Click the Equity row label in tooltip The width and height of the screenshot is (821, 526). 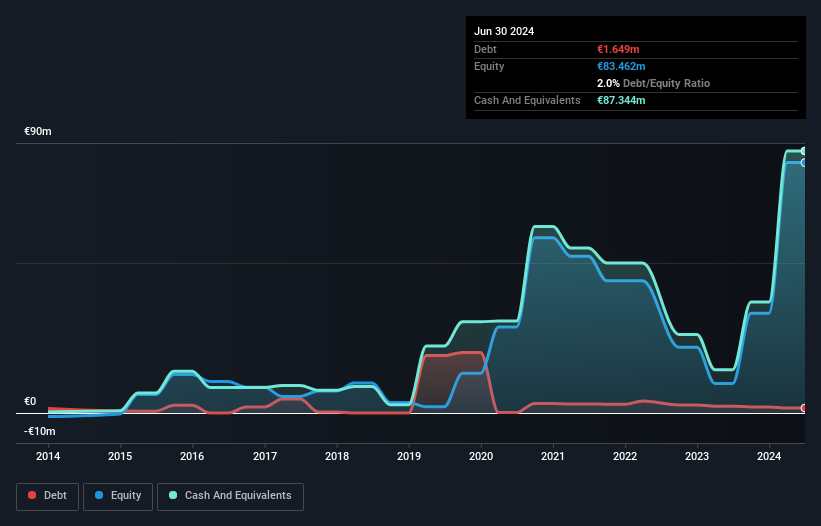(x=489, y=66)
